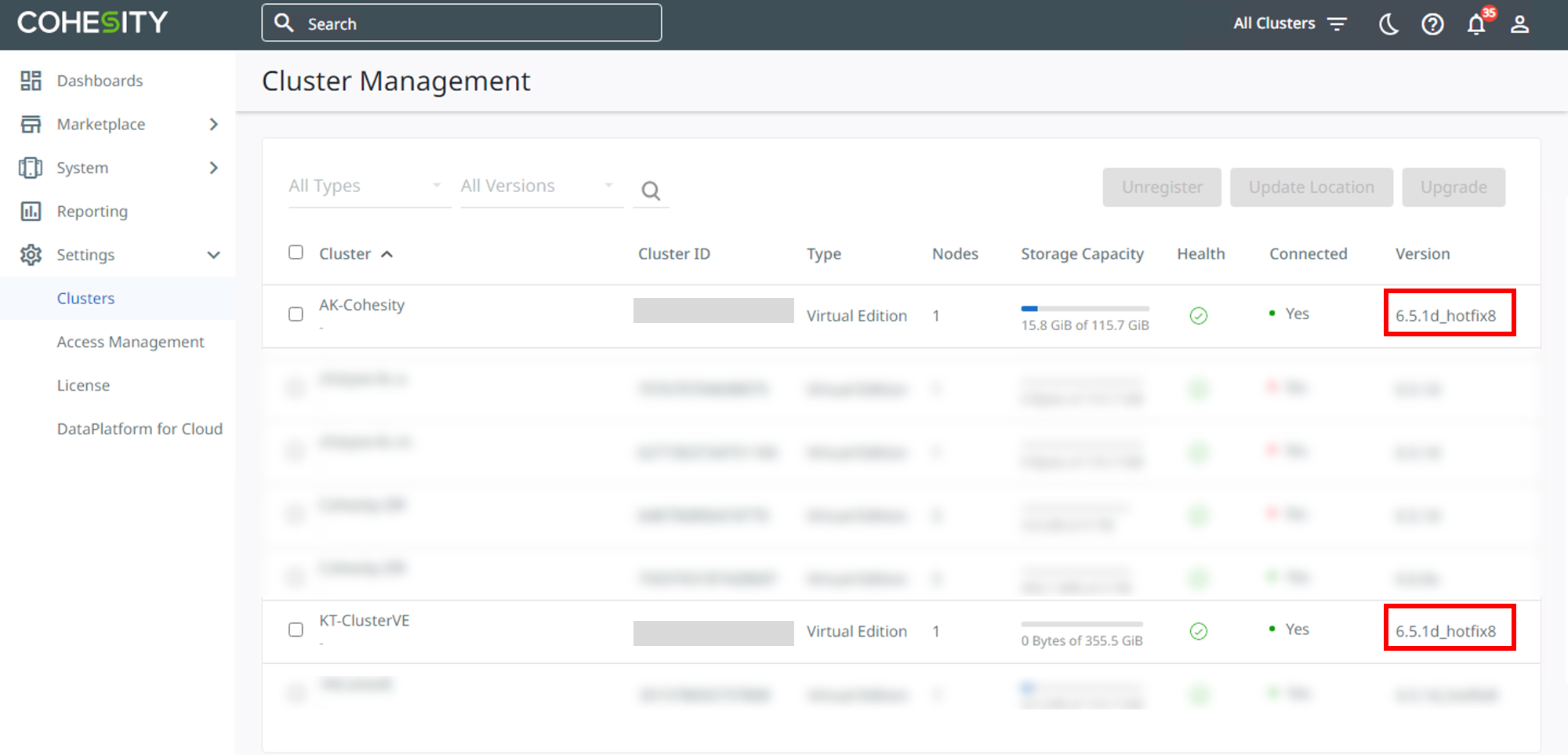
Task: Click the Marketplace storefront icon
Action: (x=31, y=124)
